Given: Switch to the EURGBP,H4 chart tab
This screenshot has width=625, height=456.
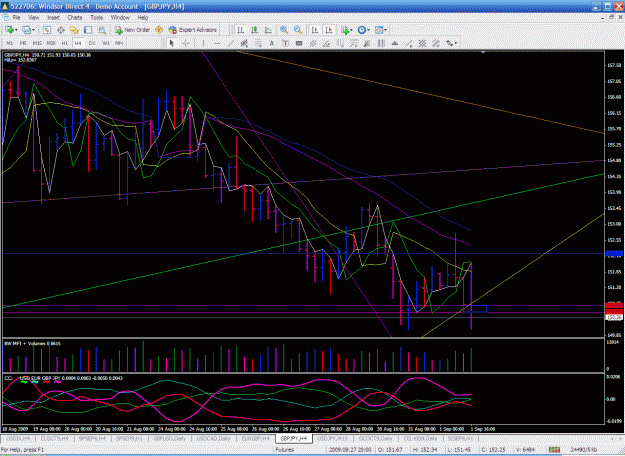Looking at the screenshot, I should click(x=256, y=438).
